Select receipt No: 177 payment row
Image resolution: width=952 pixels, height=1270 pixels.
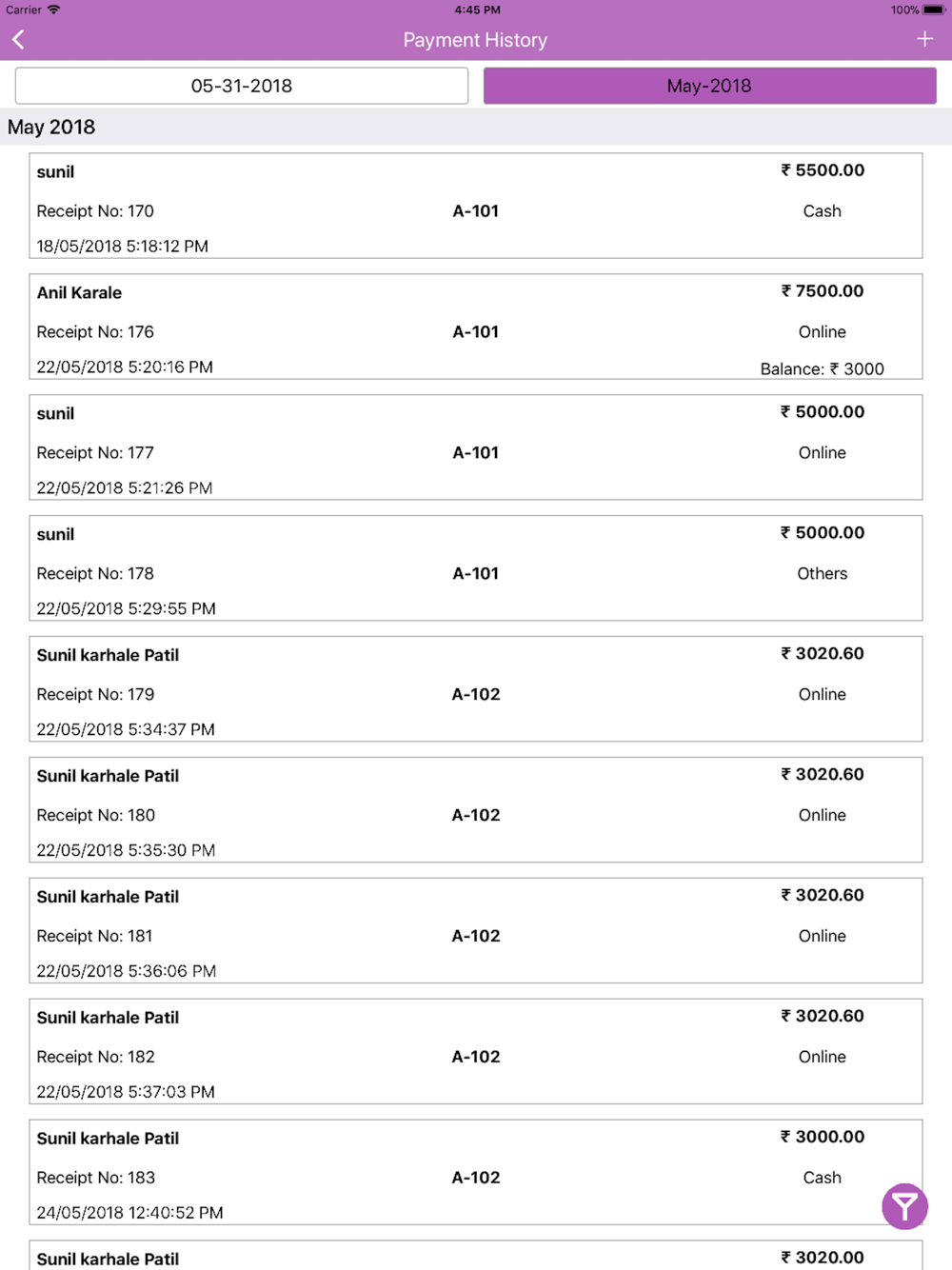click(476, 447)
